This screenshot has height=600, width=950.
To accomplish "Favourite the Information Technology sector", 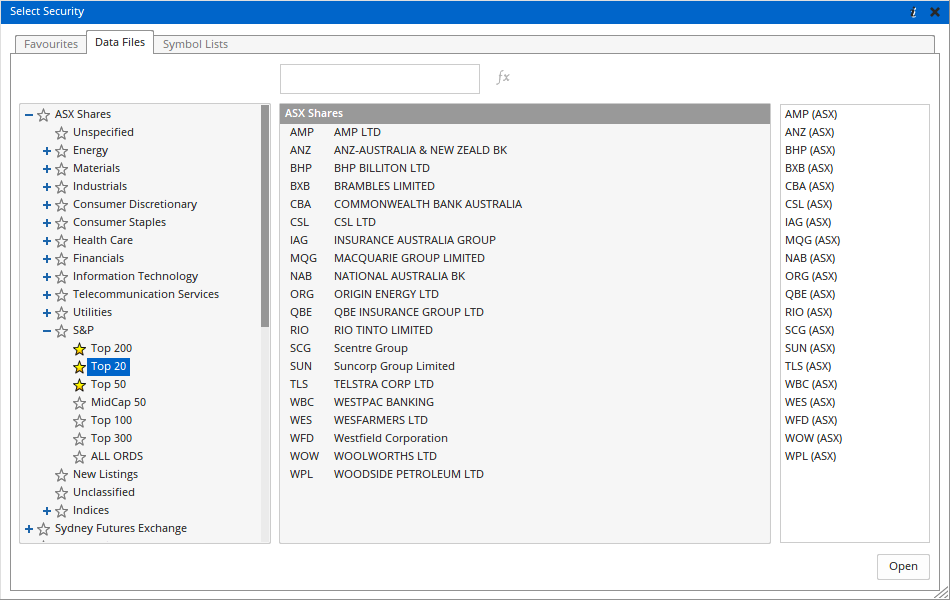I will (62, 277).
